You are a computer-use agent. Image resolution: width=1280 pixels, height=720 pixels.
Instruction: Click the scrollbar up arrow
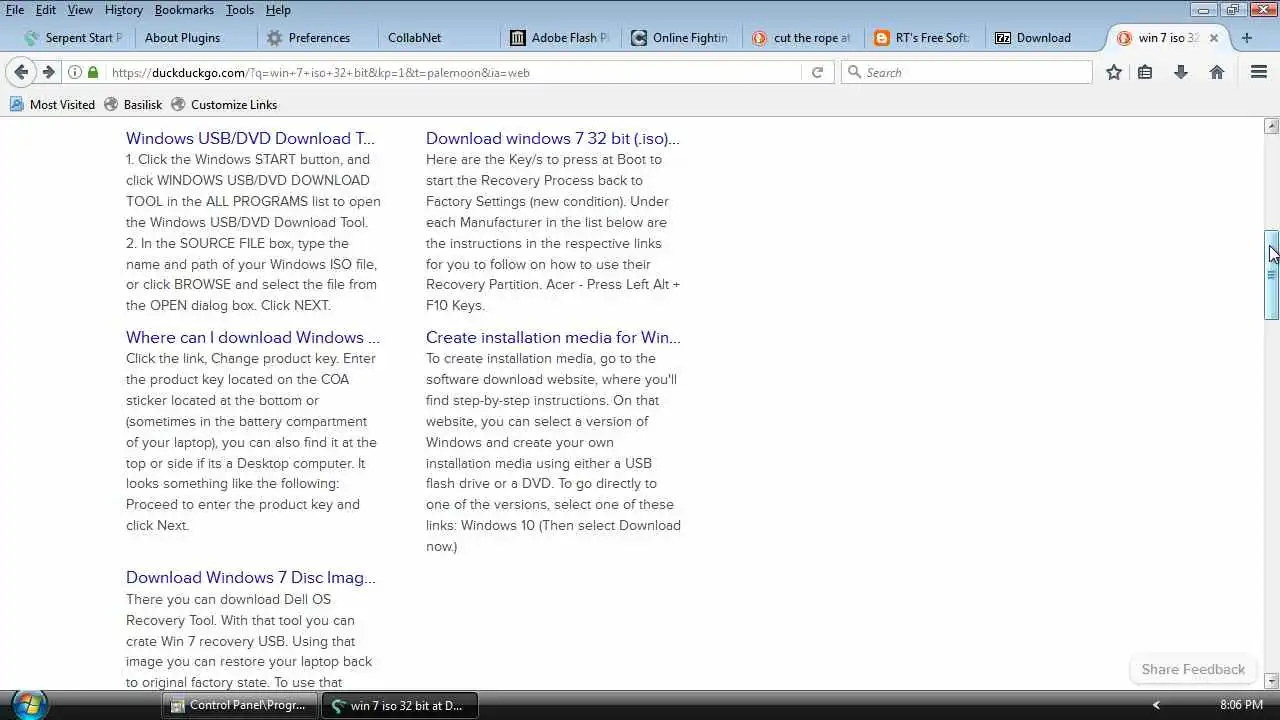pos(1272,126)
